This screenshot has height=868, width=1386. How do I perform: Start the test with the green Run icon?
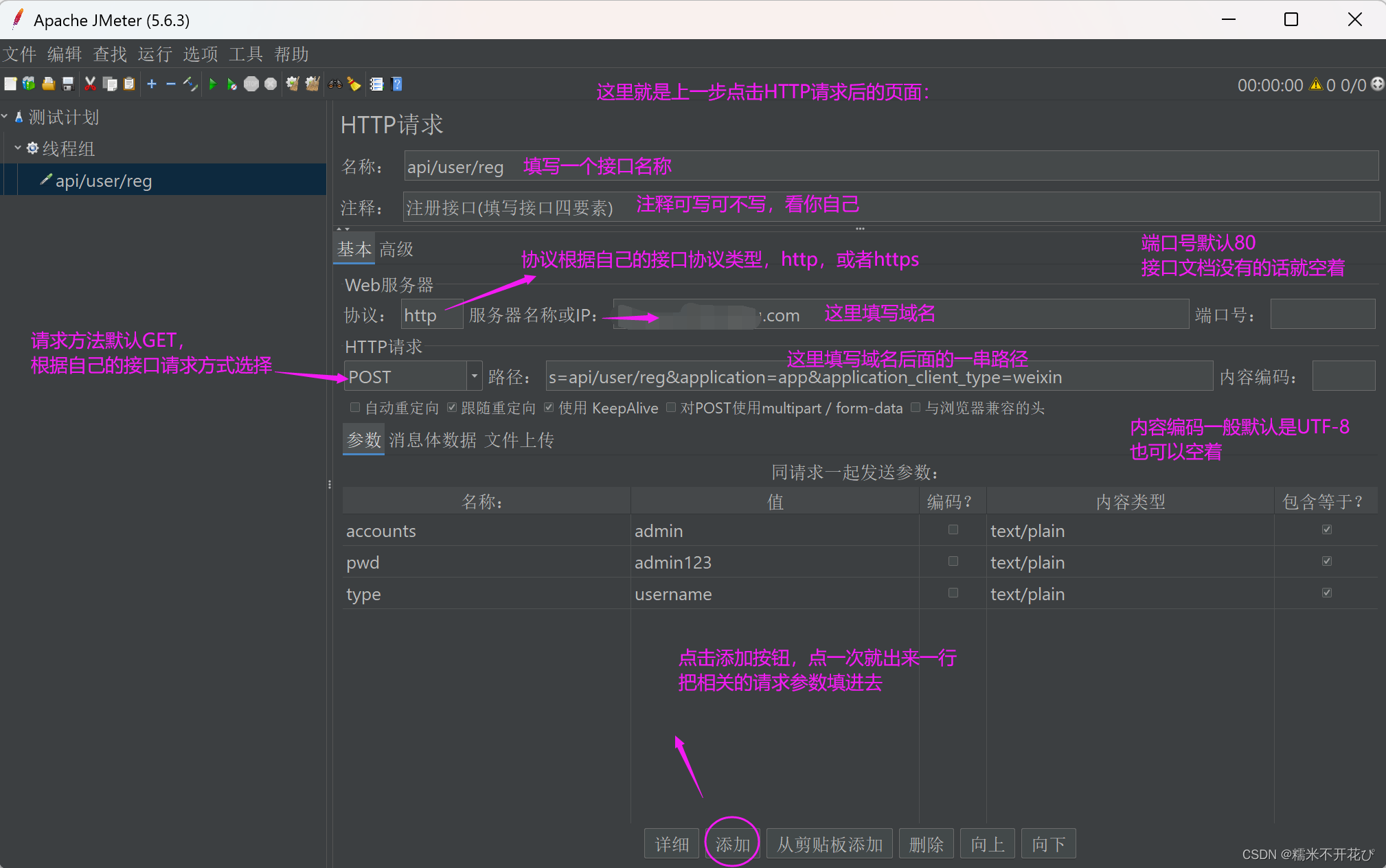pos(212,84)
